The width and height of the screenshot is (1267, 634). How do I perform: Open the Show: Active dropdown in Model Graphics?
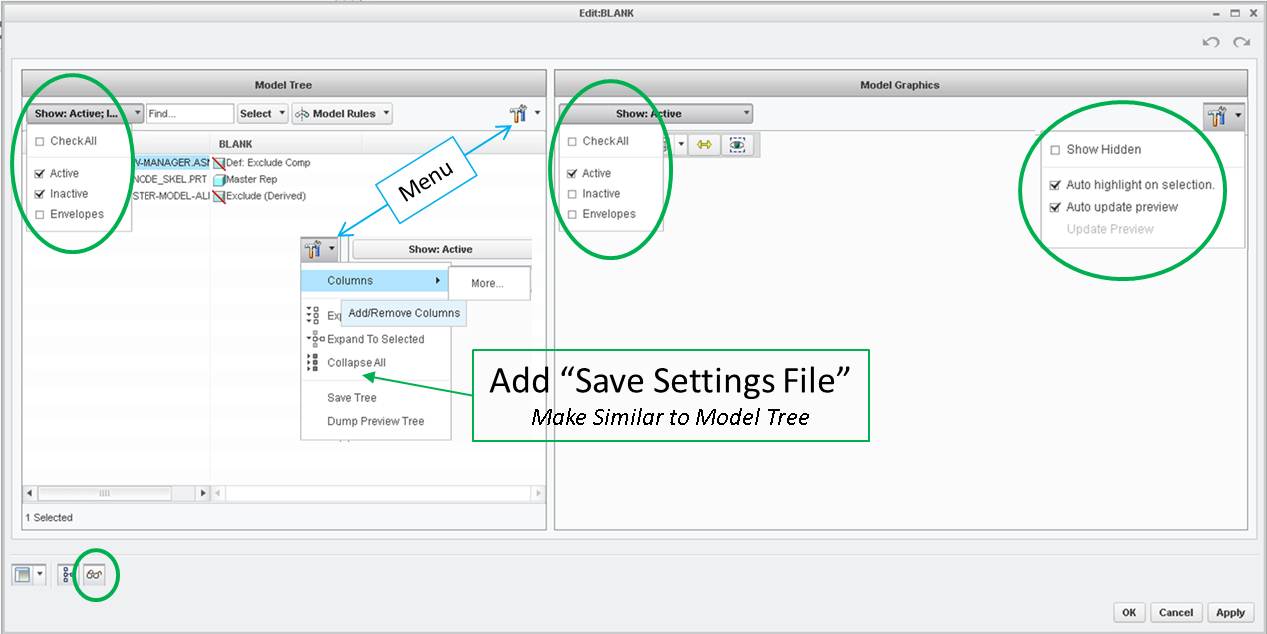[656, 114]
